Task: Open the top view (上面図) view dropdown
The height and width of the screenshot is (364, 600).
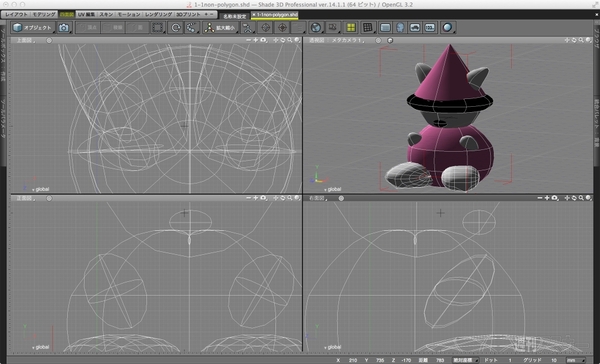Action: click(x=26, y=41)
